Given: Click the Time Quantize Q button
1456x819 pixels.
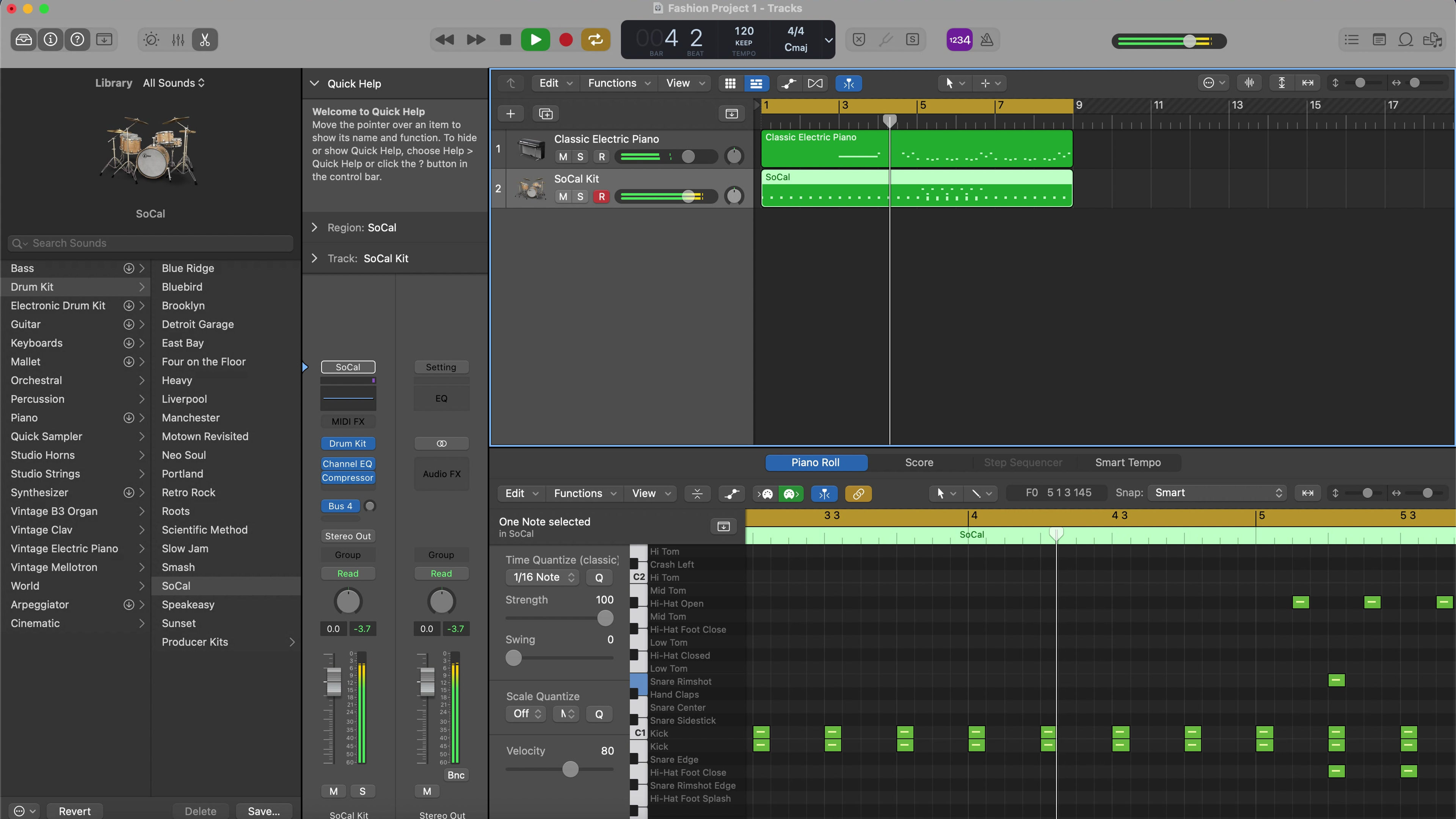Looking at the screenshot, I should [599, 577].
